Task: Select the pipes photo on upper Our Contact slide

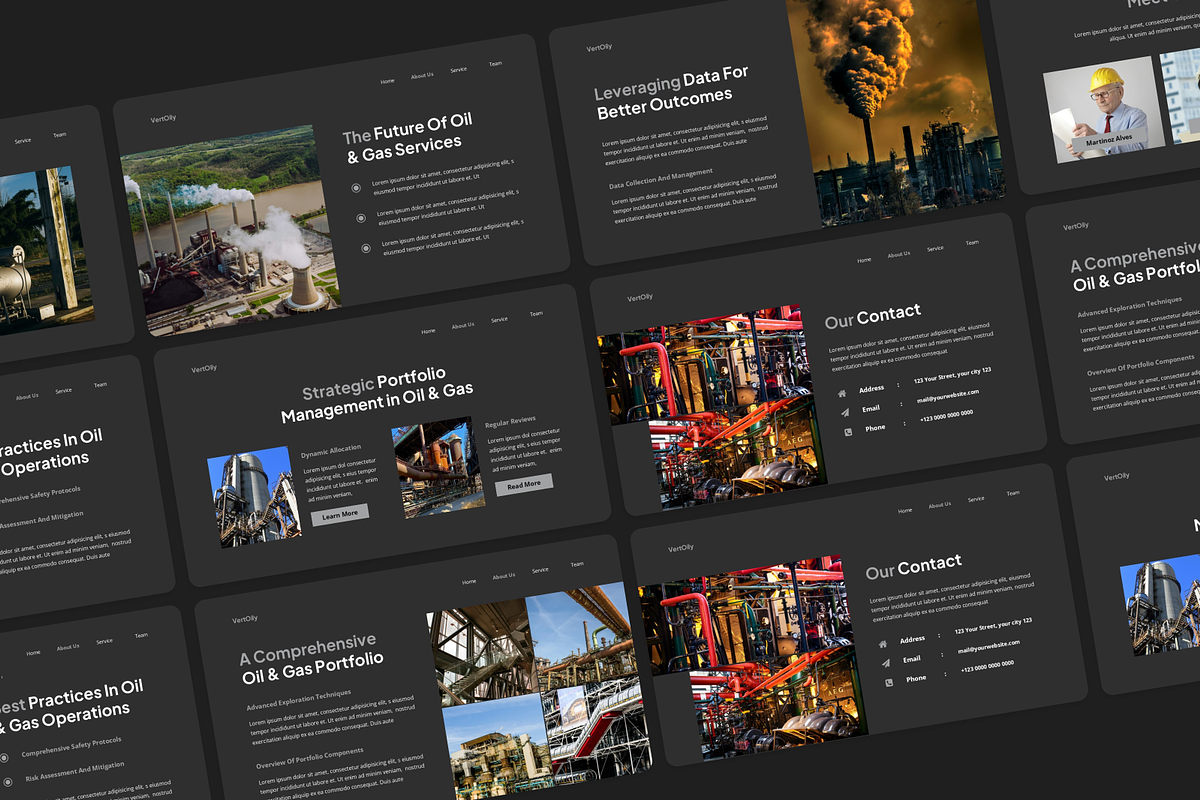Action: tap(712, 406)
